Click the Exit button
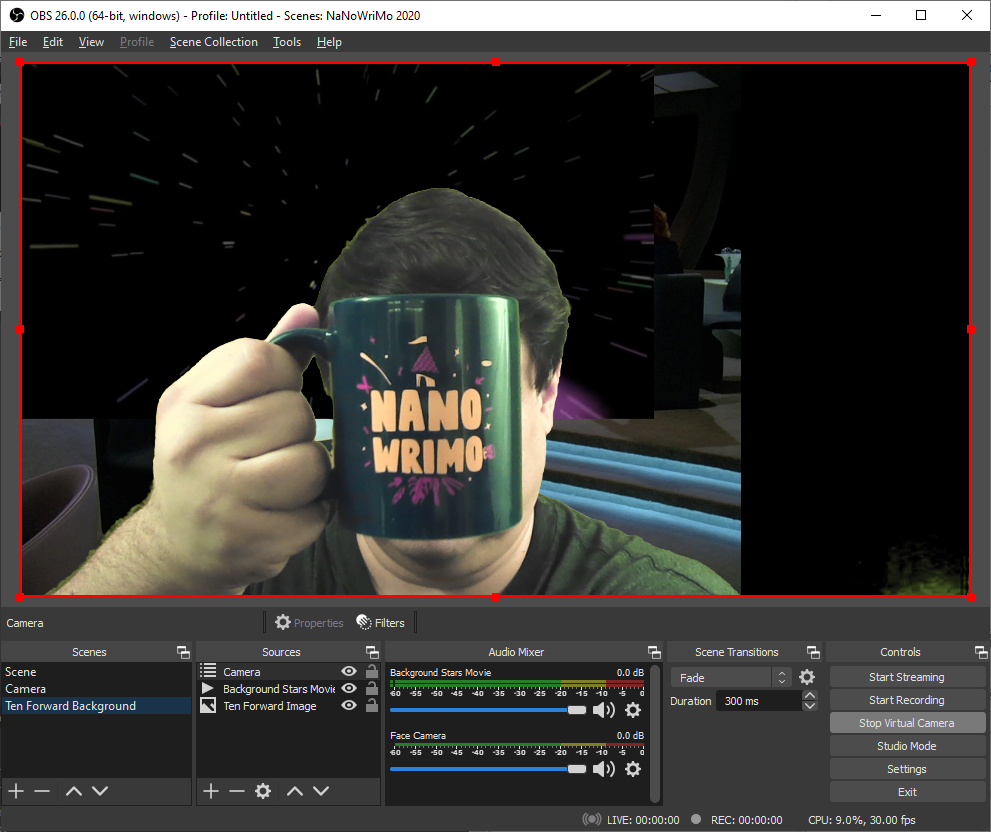The height and width of the screenshot is (832, 991). (x=907, y=792)
